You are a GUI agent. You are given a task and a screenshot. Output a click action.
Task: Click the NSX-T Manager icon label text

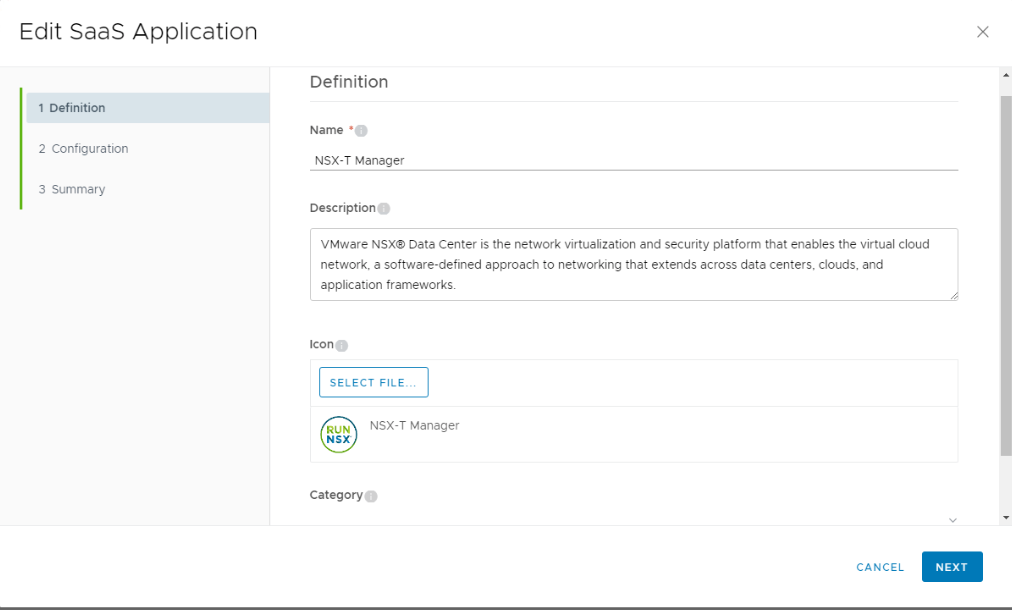[x=414, y=425]
